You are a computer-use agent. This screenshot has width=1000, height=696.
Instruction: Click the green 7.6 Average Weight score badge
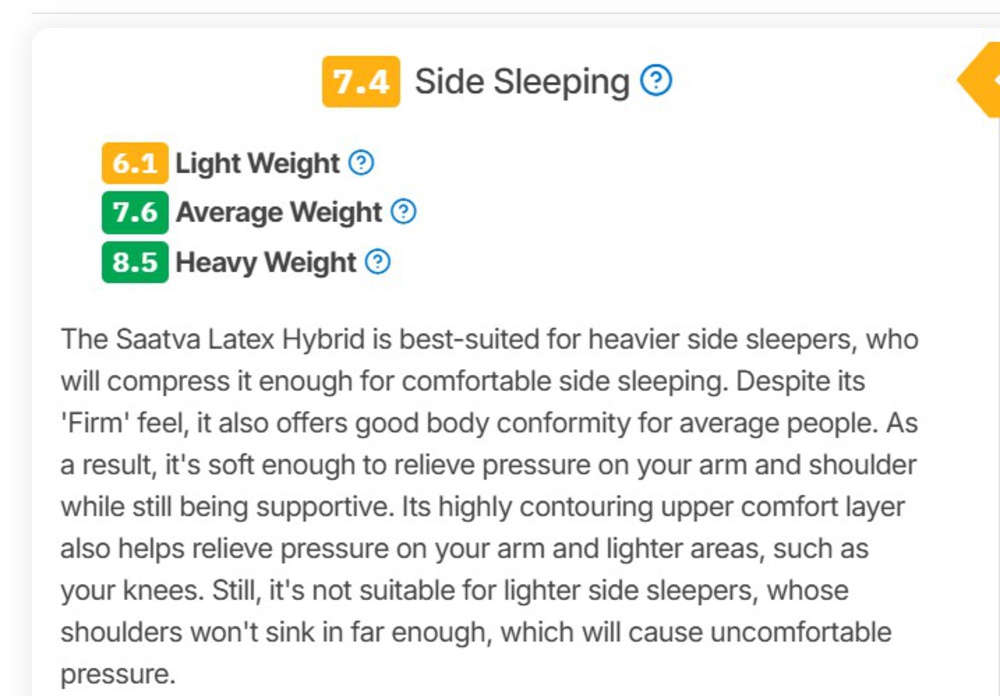pyautogui.click(x=135, y=212)
